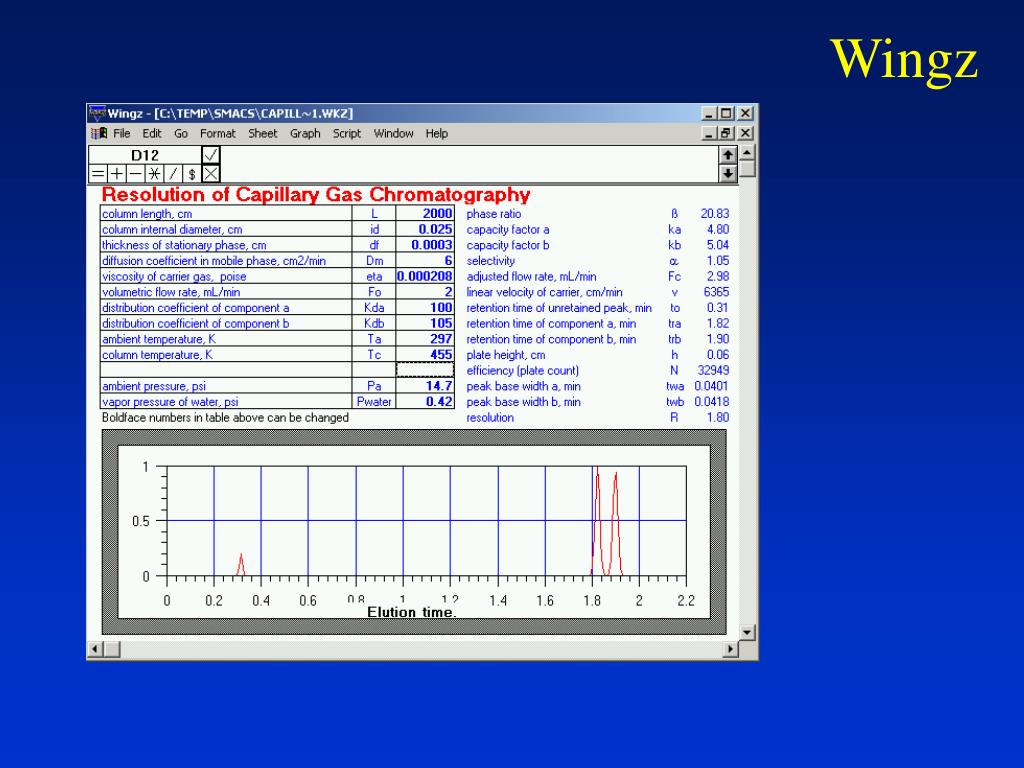
Task: Select ambient pressure value 14.7
Action: pos(424,386)
